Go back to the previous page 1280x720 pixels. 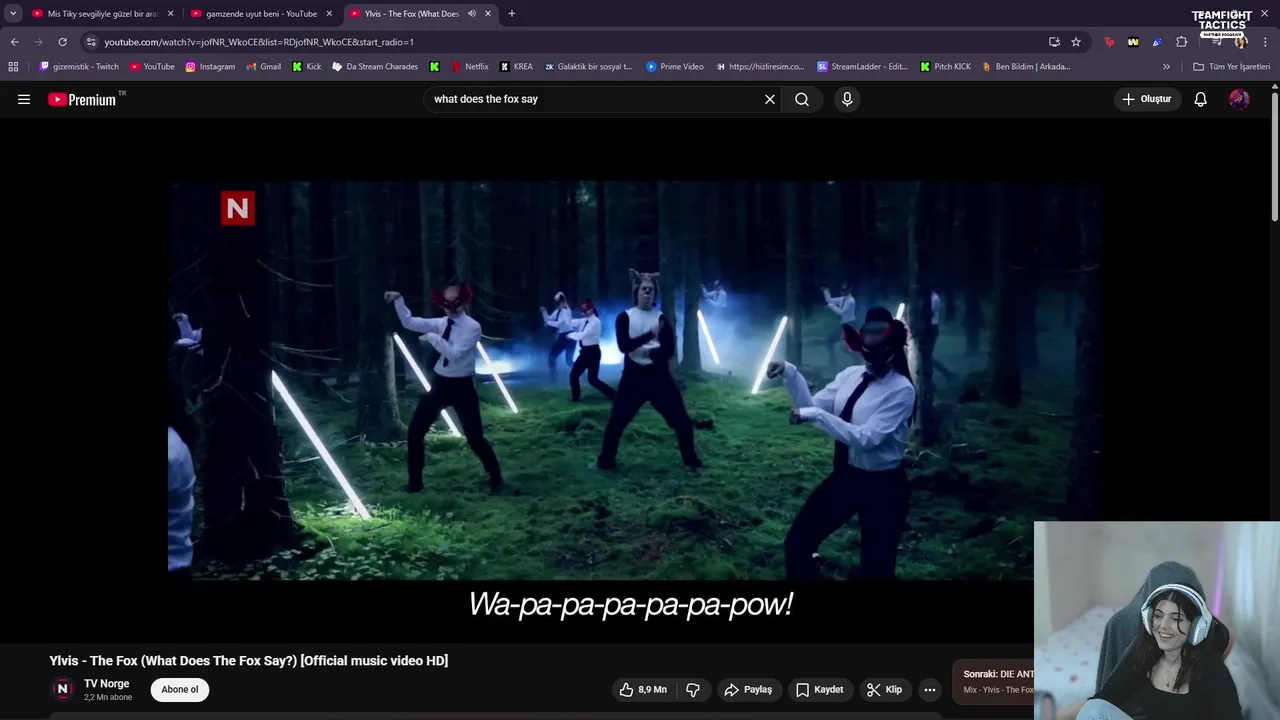pyautogui.click(x=14, y=42)
